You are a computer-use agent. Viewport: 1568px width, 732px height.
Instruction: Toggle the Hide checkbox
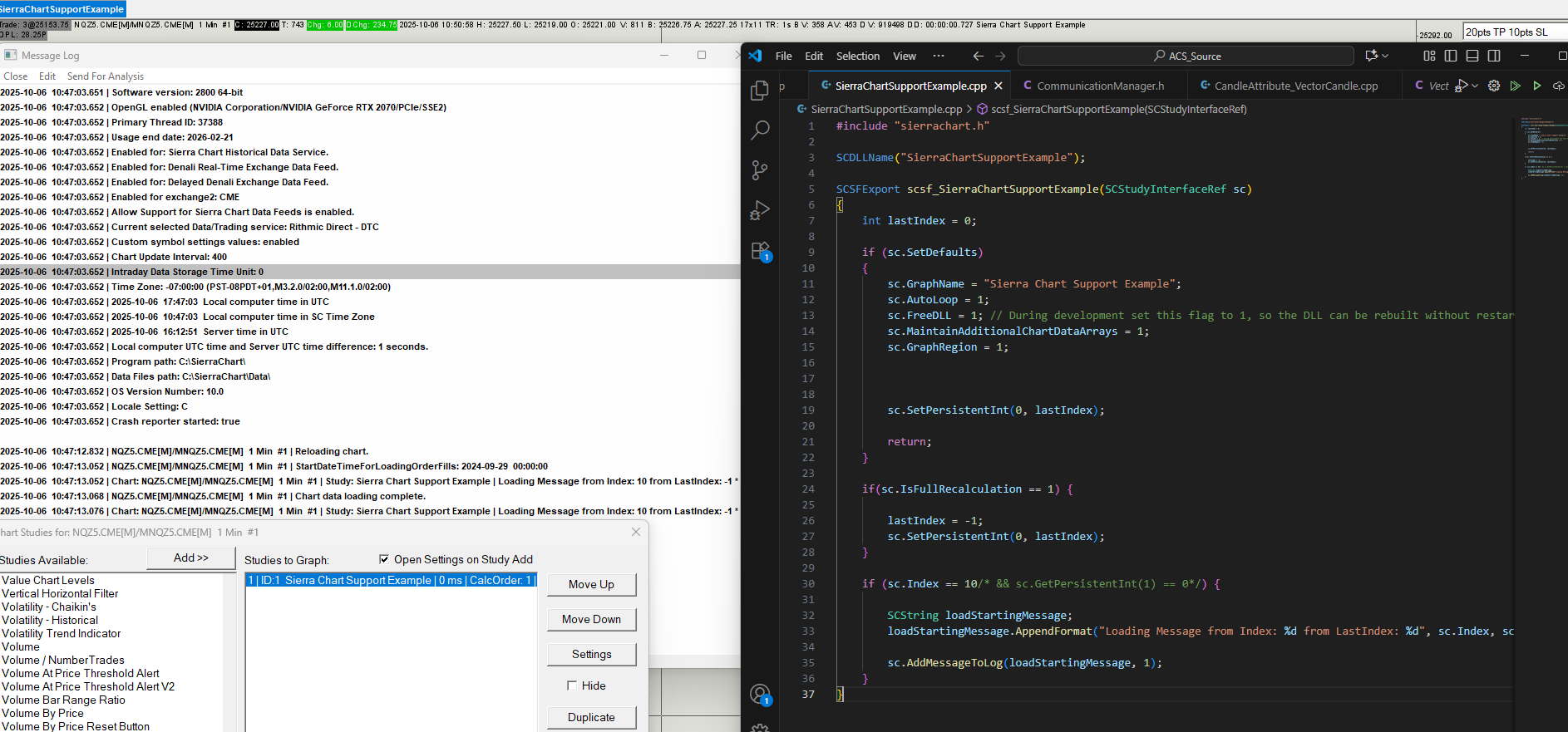coord(572,685)
